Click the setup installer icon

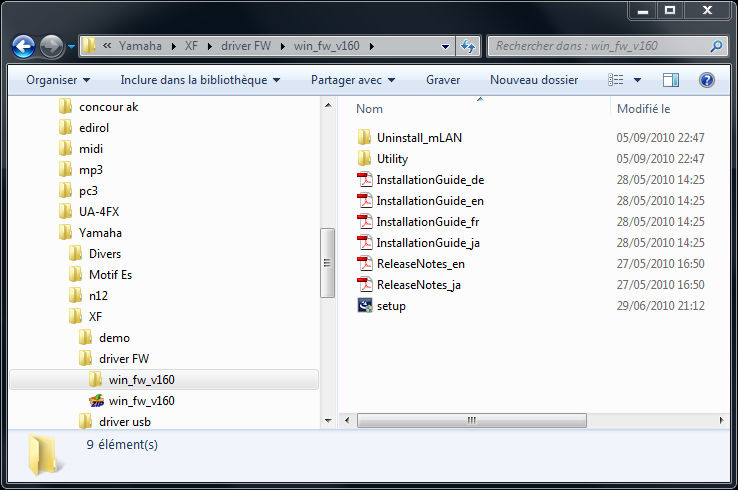[x=364, y=305]
